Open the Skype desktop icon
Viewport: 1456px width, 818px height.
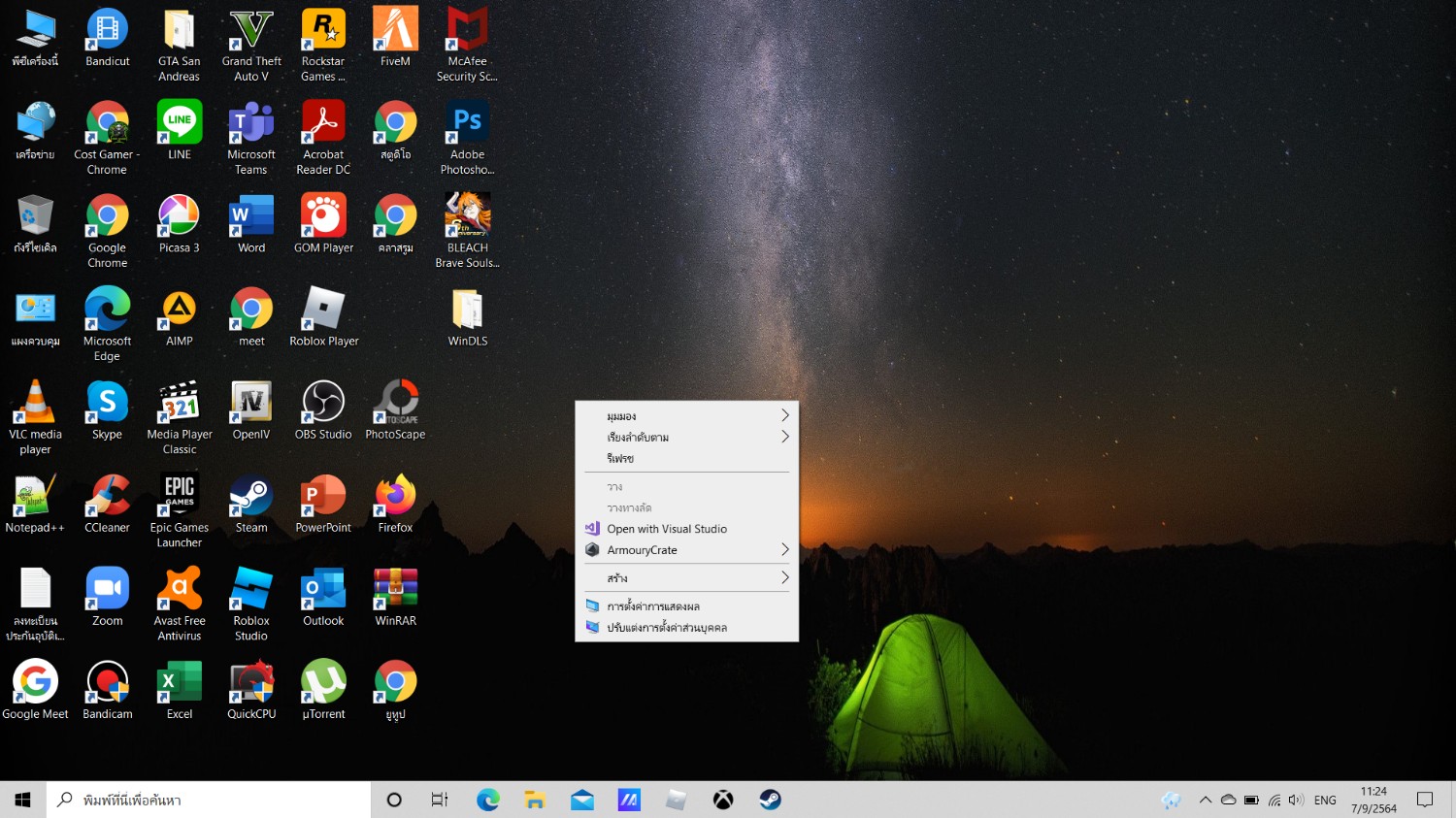click(x=107, y=410)
